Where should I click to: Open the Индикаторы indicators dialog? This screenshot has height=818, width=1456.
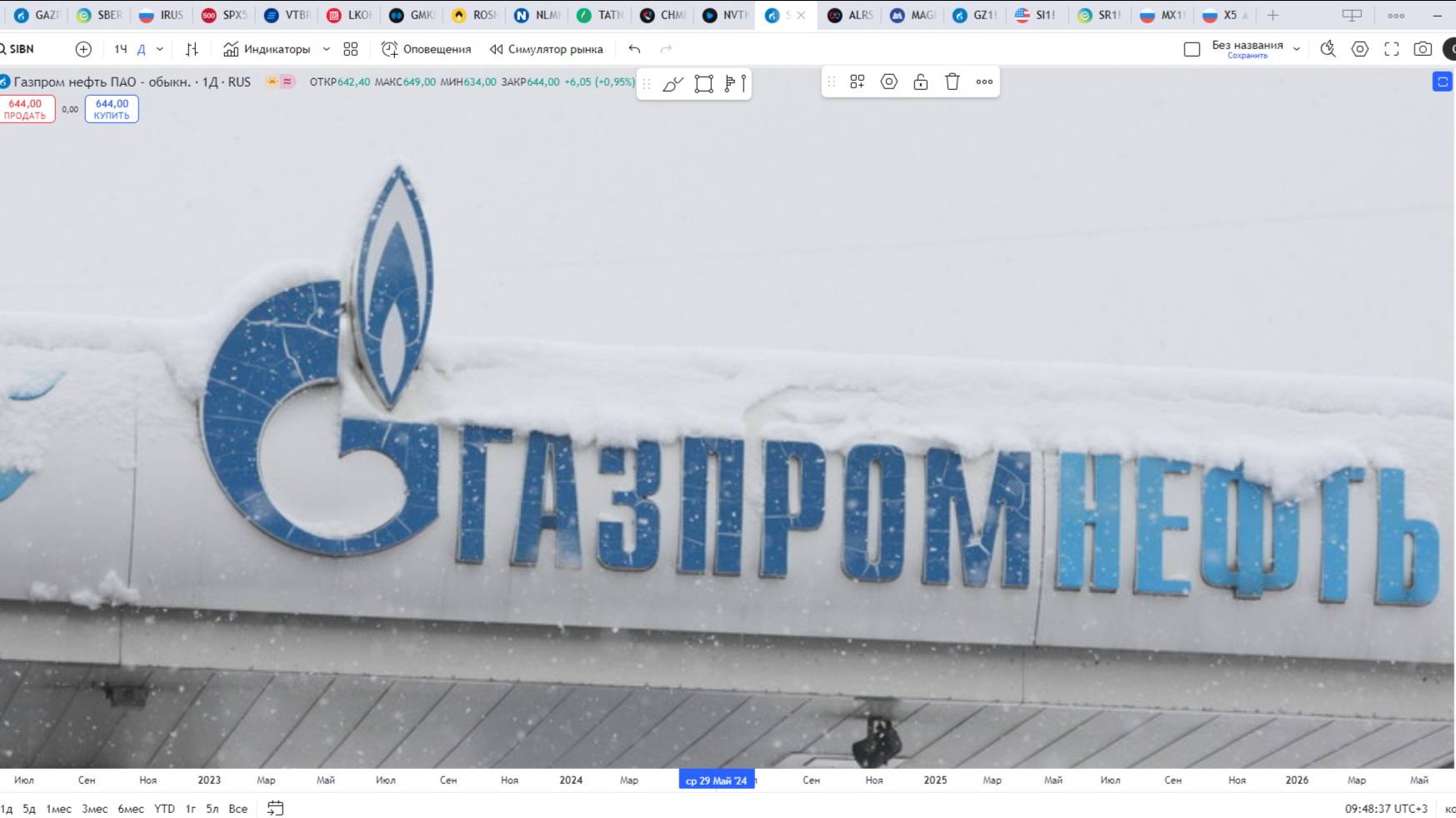(x=267, y=49)
